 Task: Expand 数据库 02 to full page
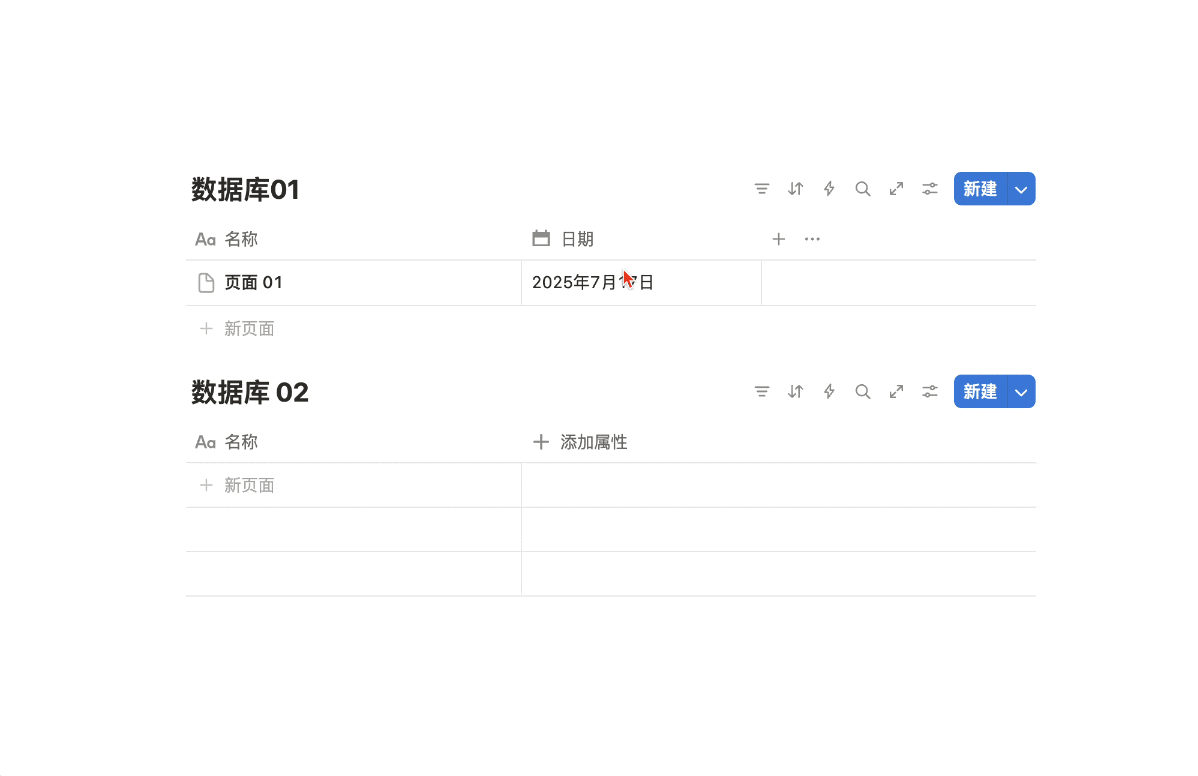click(896, 392)
